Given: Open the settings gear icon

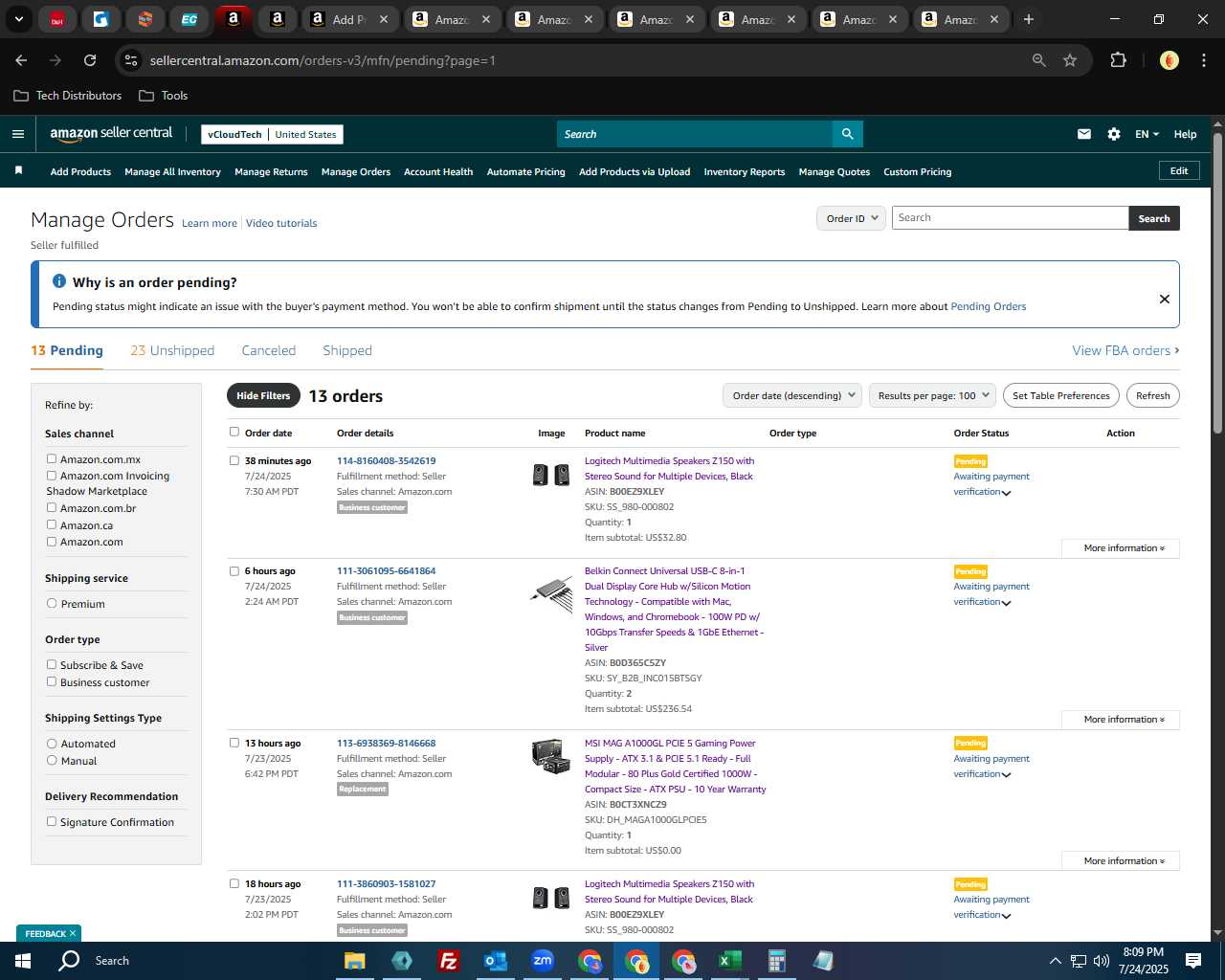Looking at the screenshot, I should coord(1113,134).
